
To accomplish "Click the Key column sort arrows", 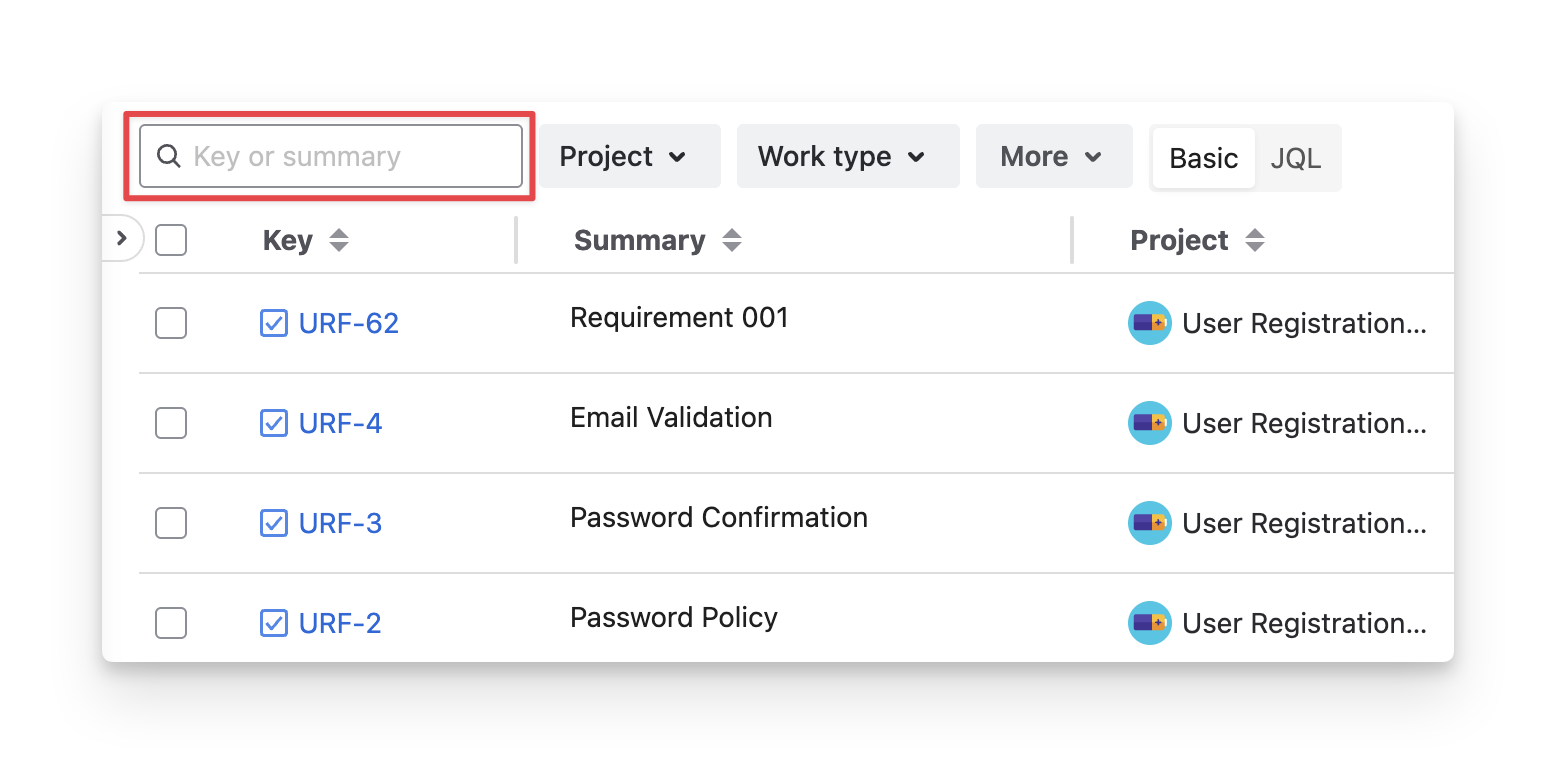I will [x=339, y=240].
